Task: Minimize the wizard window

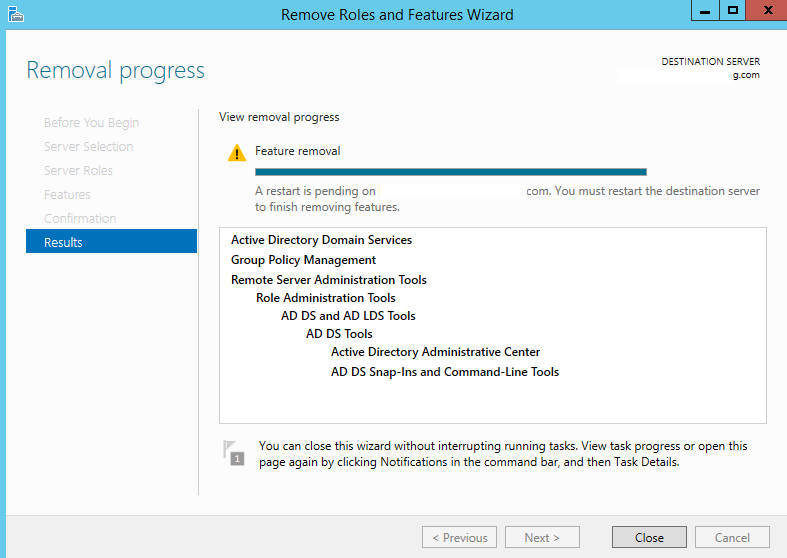Action: [705, 10]
